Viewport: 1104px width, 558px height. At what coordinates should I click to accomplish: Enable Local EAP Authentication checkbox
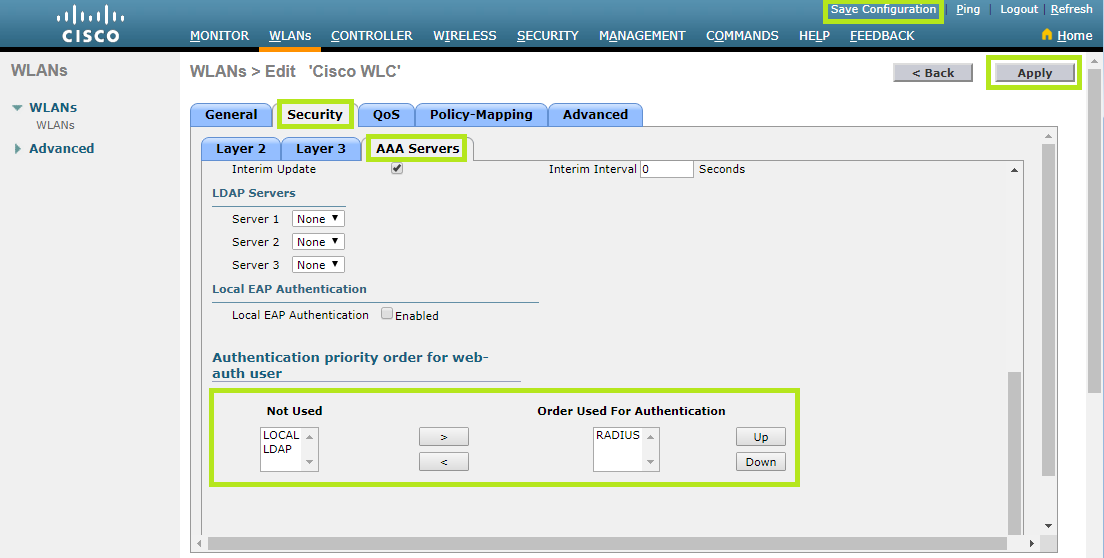tap(387, 314)
